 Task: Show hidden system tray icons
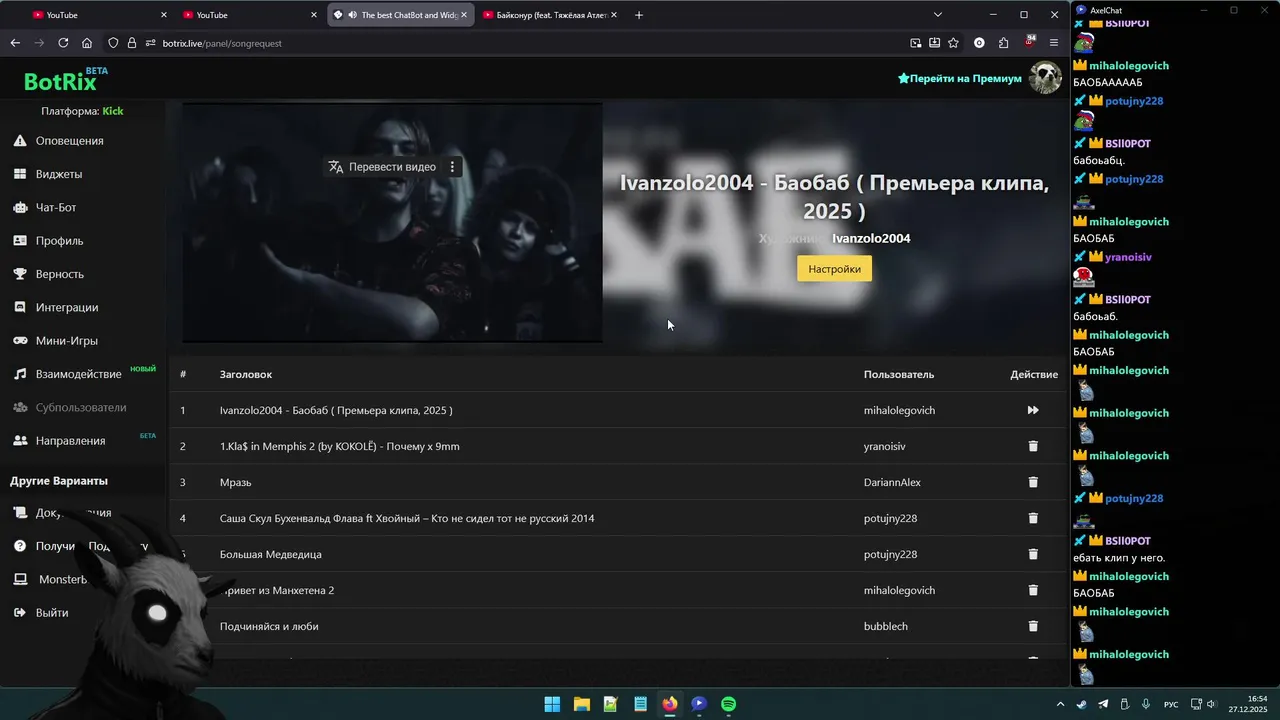1061,704
